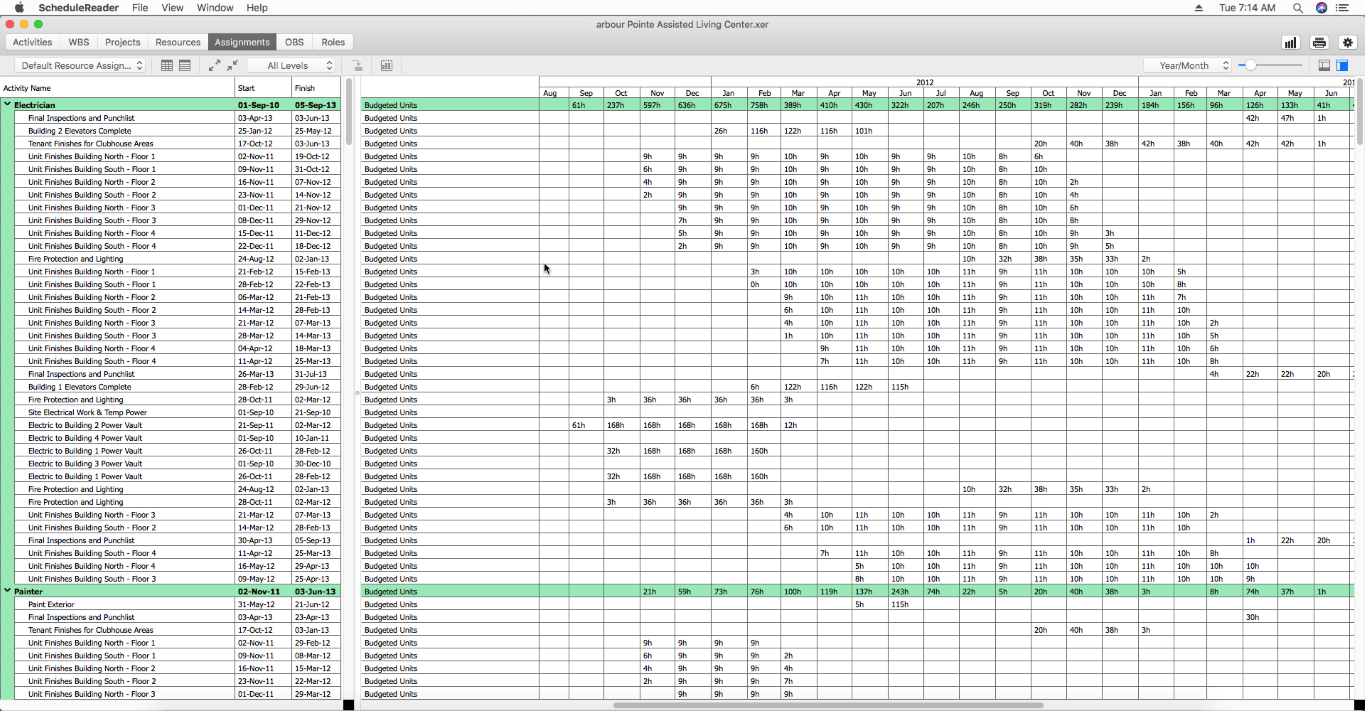Open the ScheduleReader application menu
1365x711 pixels.
(78, 7)
